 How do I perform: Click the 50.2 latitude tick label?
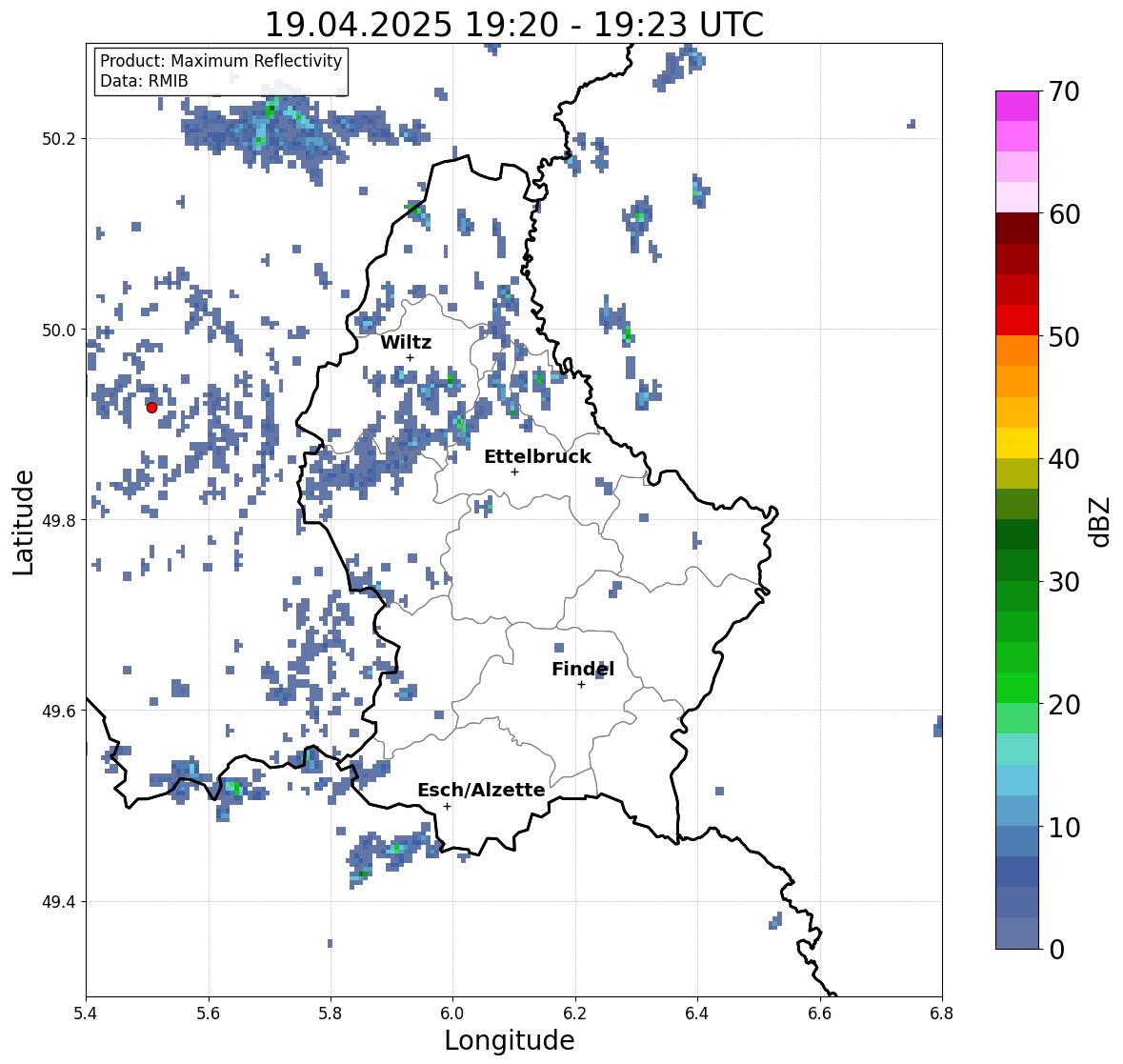point(59,139)
